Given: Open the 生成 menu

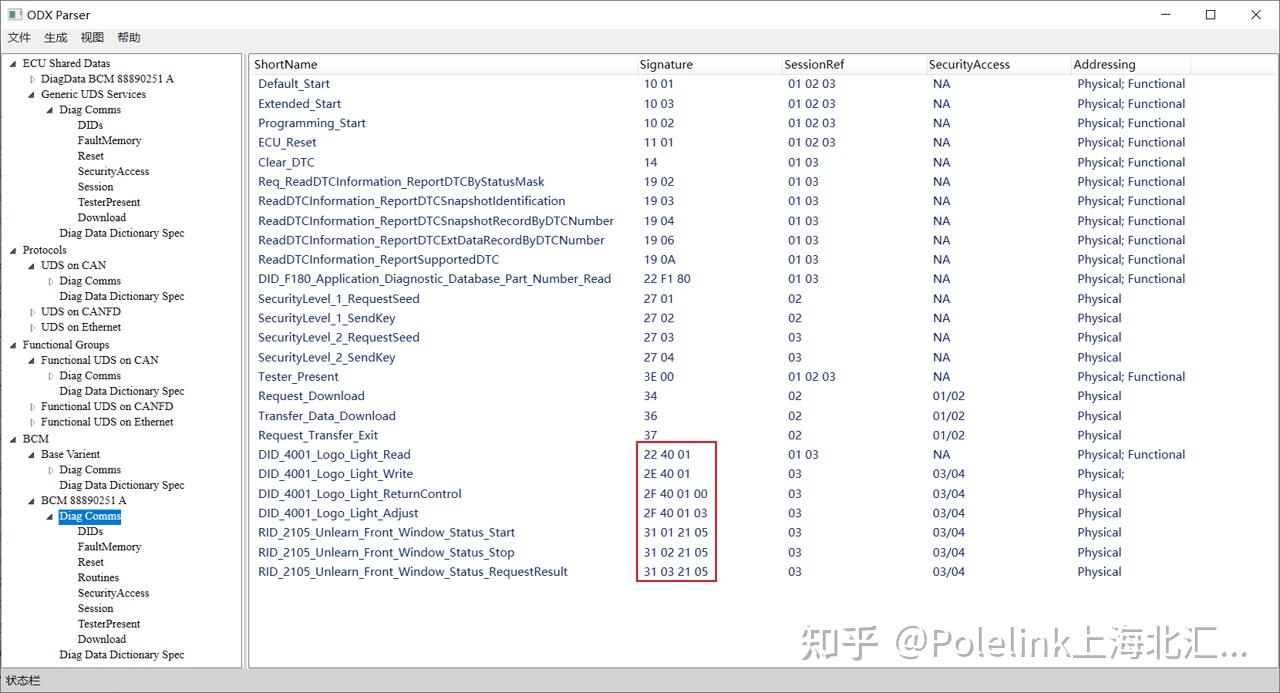Looking at the screenshot, I should tap(55, 37).
